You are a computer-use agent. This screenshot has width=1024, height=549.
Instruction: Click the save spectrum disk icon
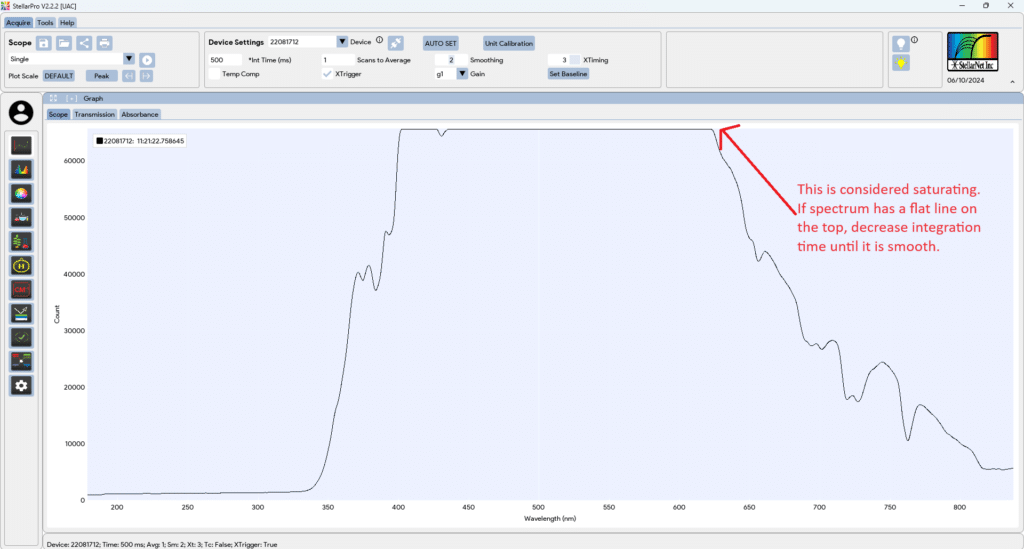pos(44,43)
